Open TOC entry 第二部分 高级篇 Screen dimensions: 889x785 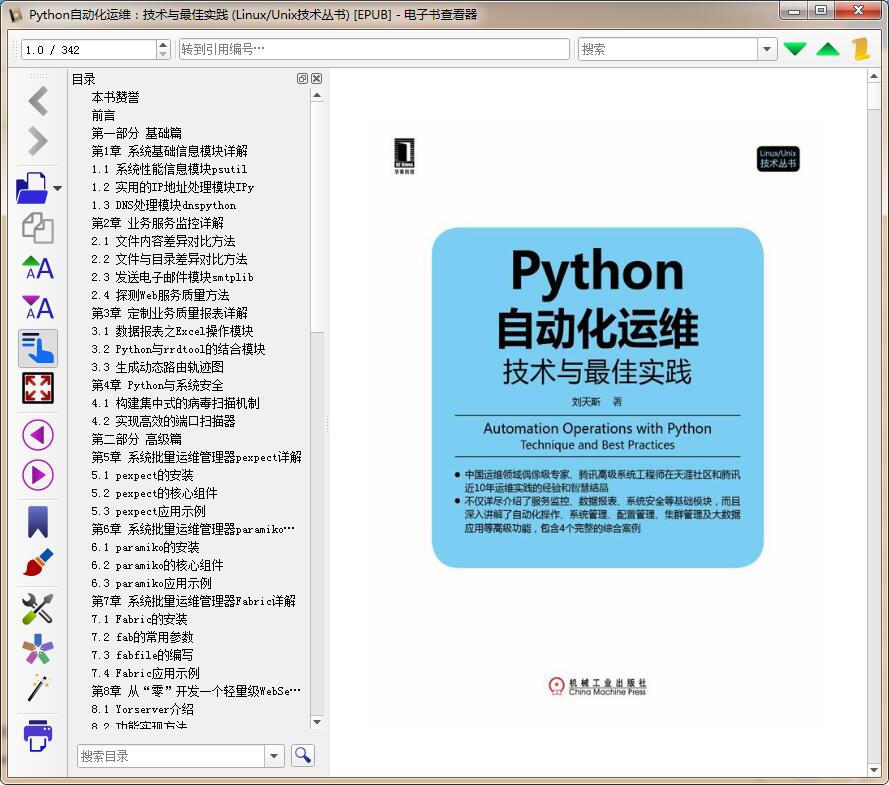click(x=137, y=439)
